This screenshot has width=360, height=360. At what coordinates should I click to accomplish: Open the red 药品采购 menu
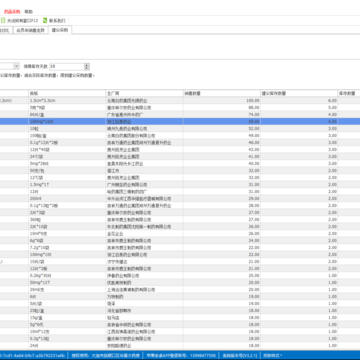[12, 12]
